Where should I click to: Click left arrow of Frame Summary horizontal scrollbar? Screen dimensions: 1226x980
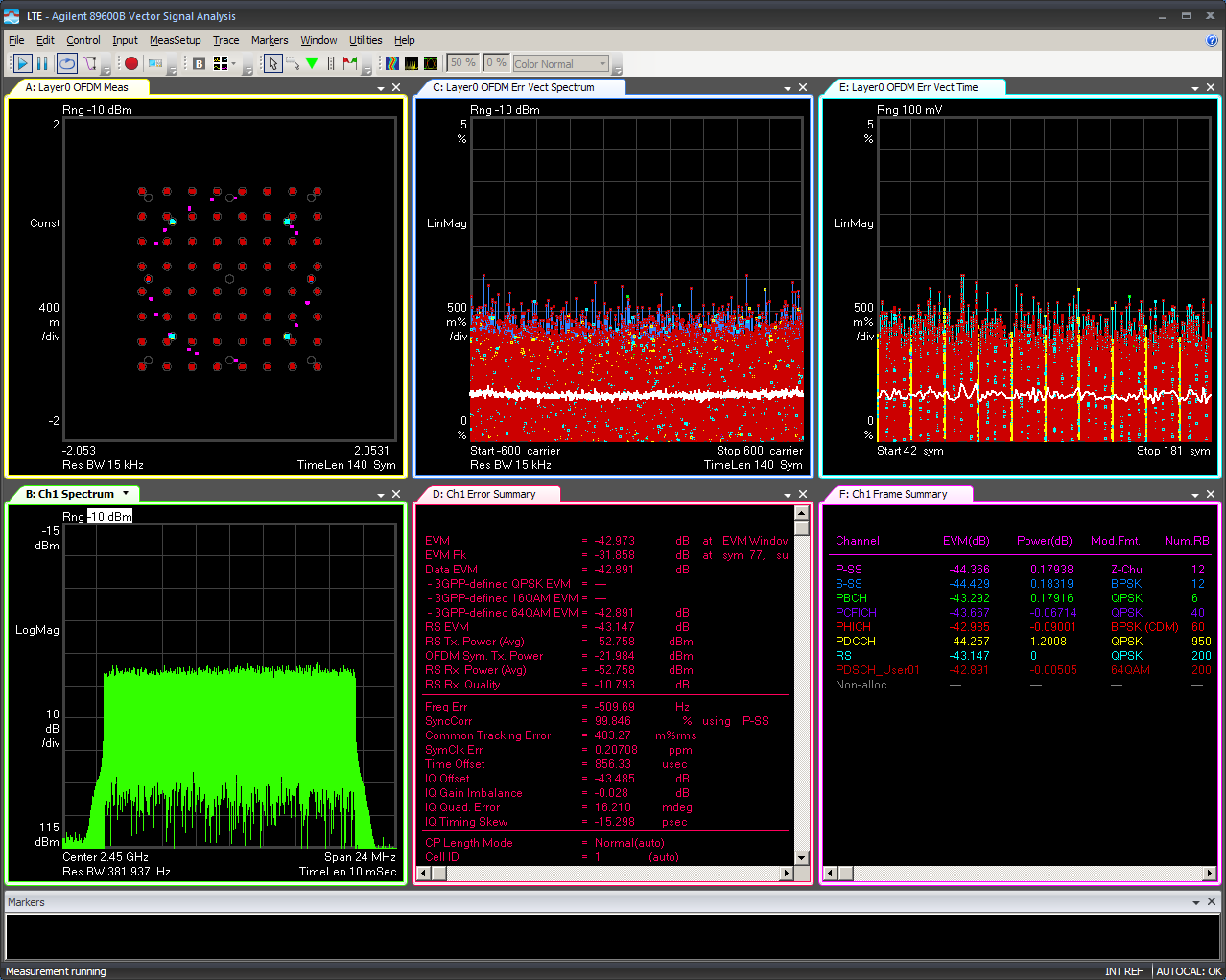[x=832, y=873]
